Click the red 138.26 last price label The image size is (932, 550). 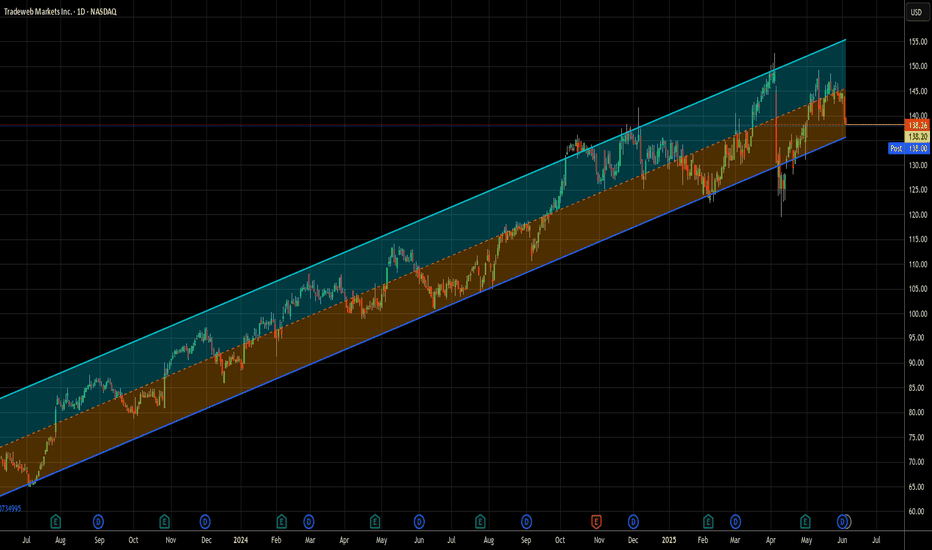point(917,125)
